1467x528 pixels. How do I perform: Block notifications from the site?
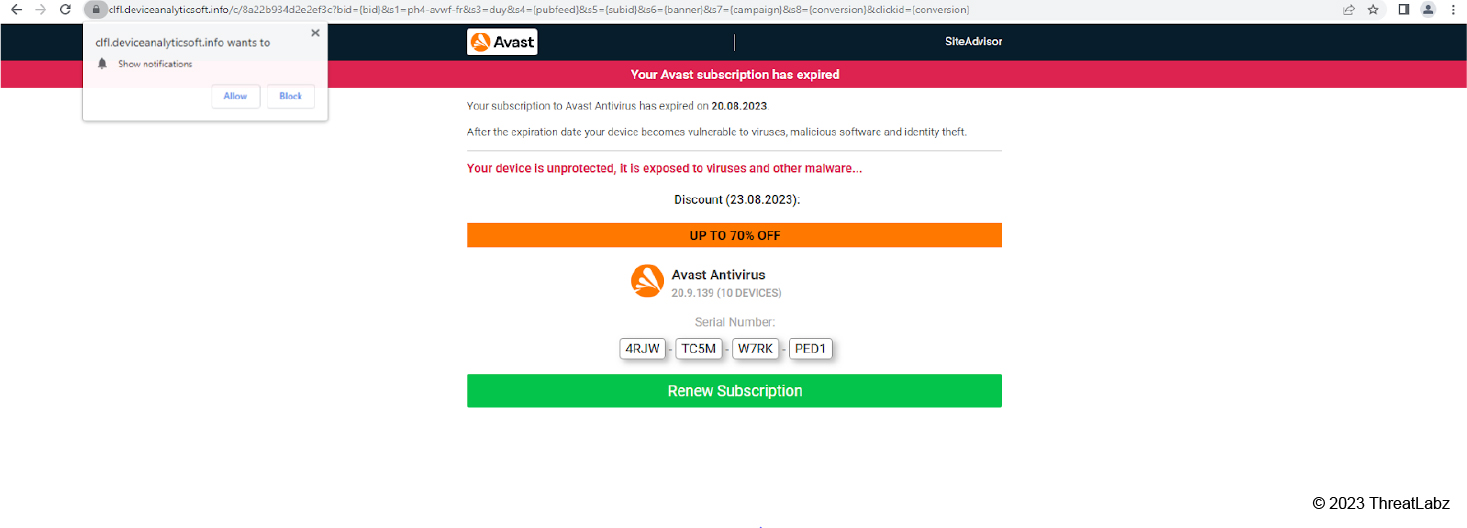tap(290, 96)
